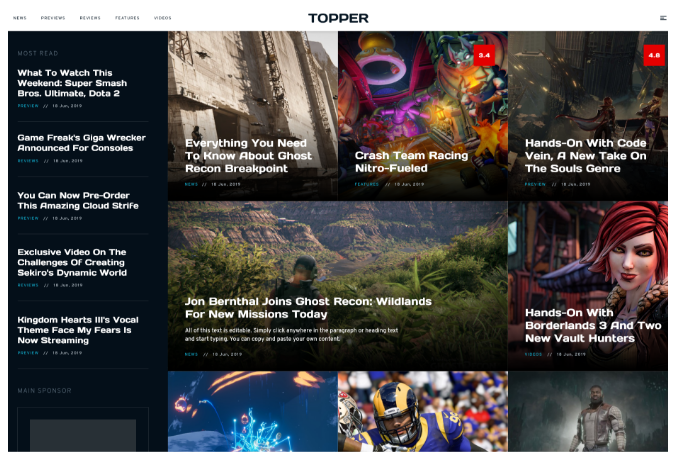
Task: Click News tag under Ghost Recon Breakpoint
Action: 191,184
